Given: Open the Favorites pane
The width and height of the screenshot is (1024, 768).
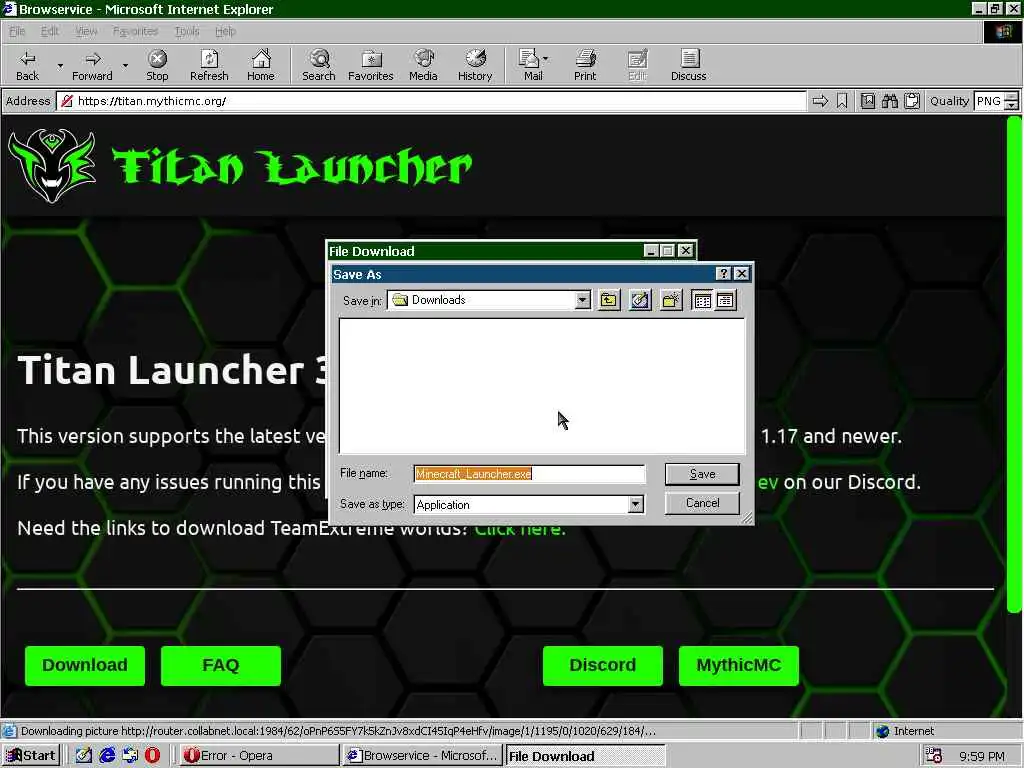Looking at the screenshot, I should pyautogui.click(x=371, y=65).
